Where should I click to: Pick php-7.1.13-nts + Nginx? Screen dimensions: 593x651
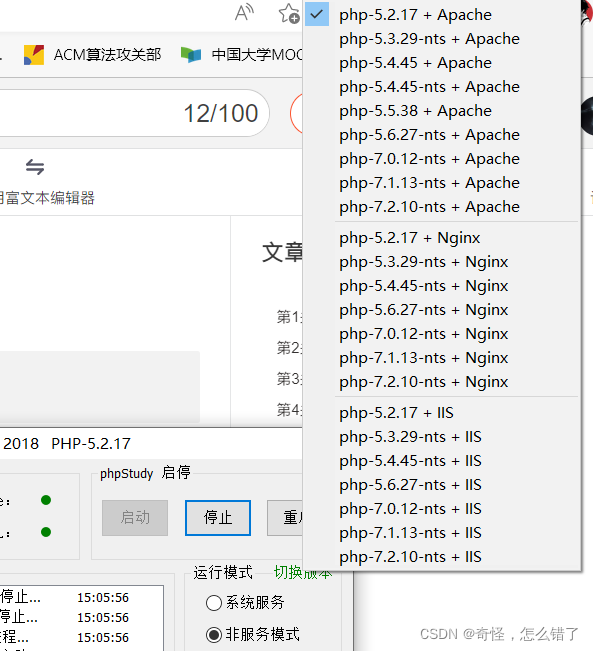pos(441,358)
